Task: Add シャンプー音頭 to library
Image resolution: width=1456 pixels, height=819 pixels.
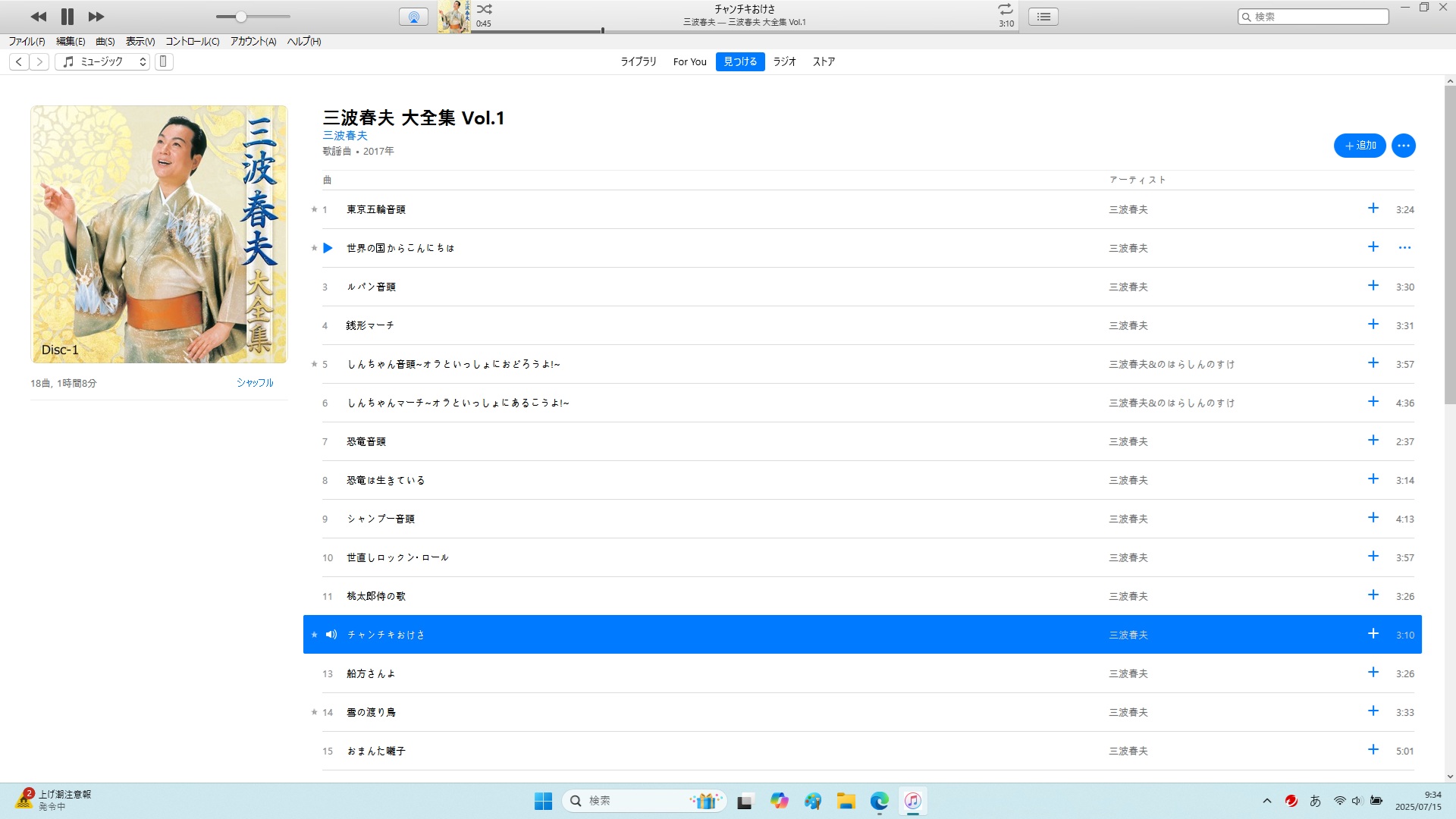Action: (1373, 518)
